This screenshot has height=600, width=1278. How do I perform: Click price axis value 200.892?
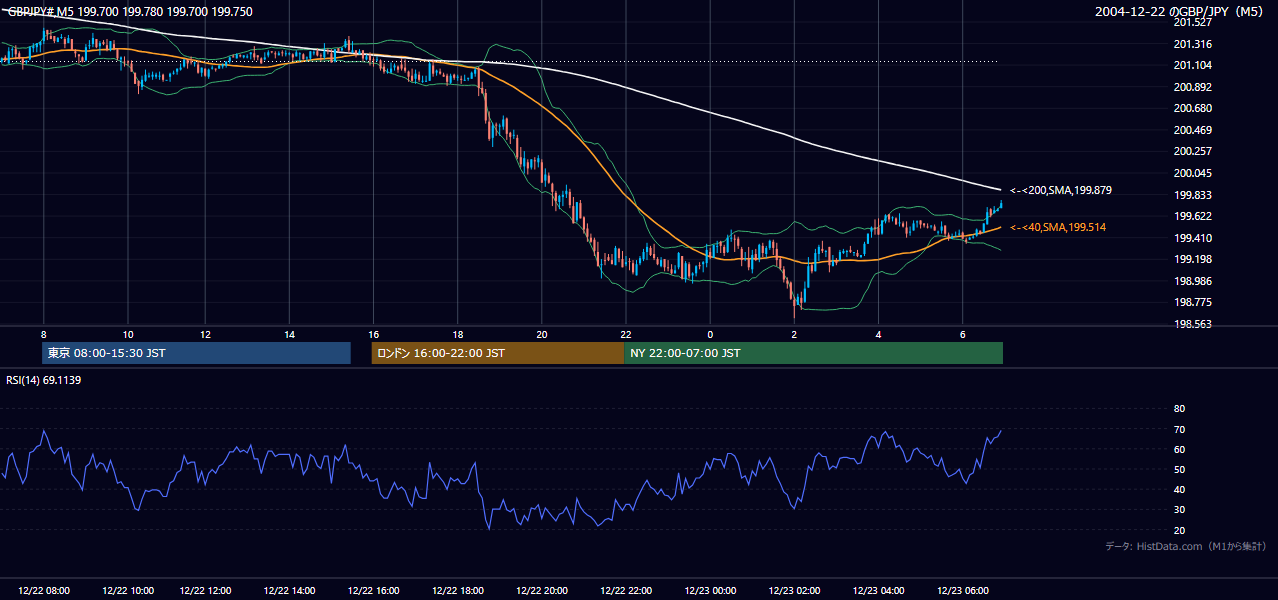click(x=1192, y=87)
